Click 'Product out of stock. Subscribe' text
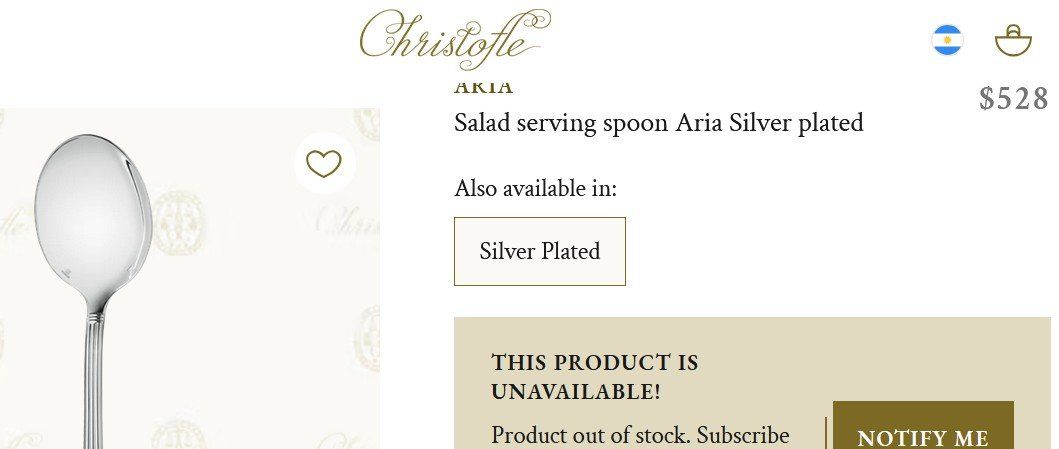Image resolution: width=1059 pixels, height=449 pixels. pyautogui.click(x=640, y=435)
